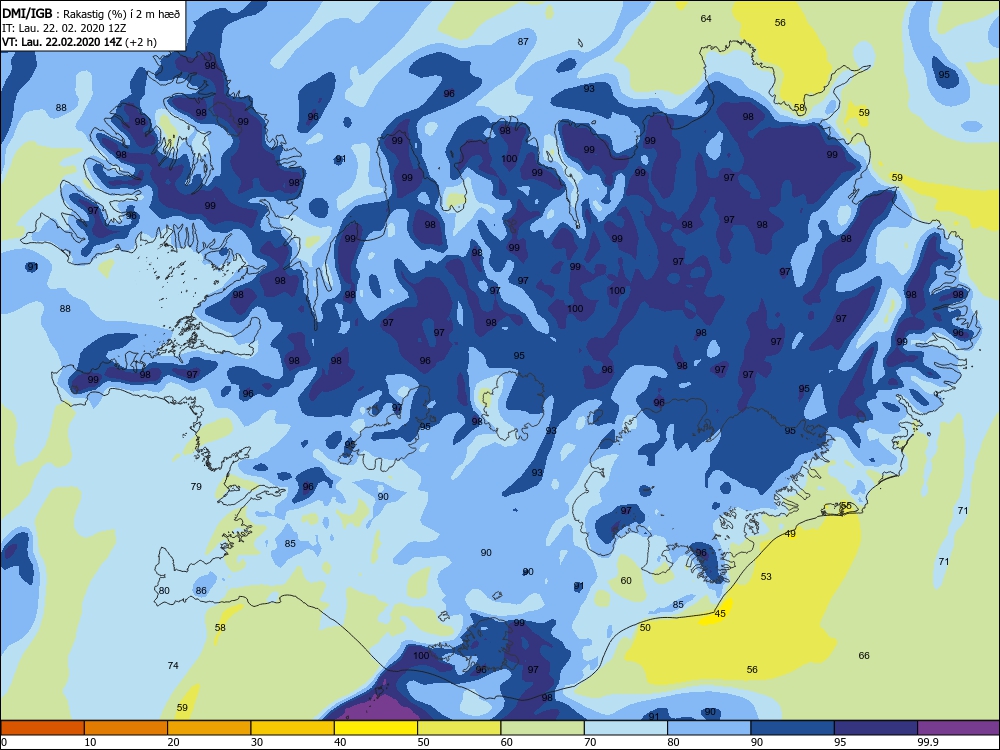Viewport: 1000px width, 750px height.
Task: Click the navy 95–99.9 legend swatch
Action: [x=876, y=728]
